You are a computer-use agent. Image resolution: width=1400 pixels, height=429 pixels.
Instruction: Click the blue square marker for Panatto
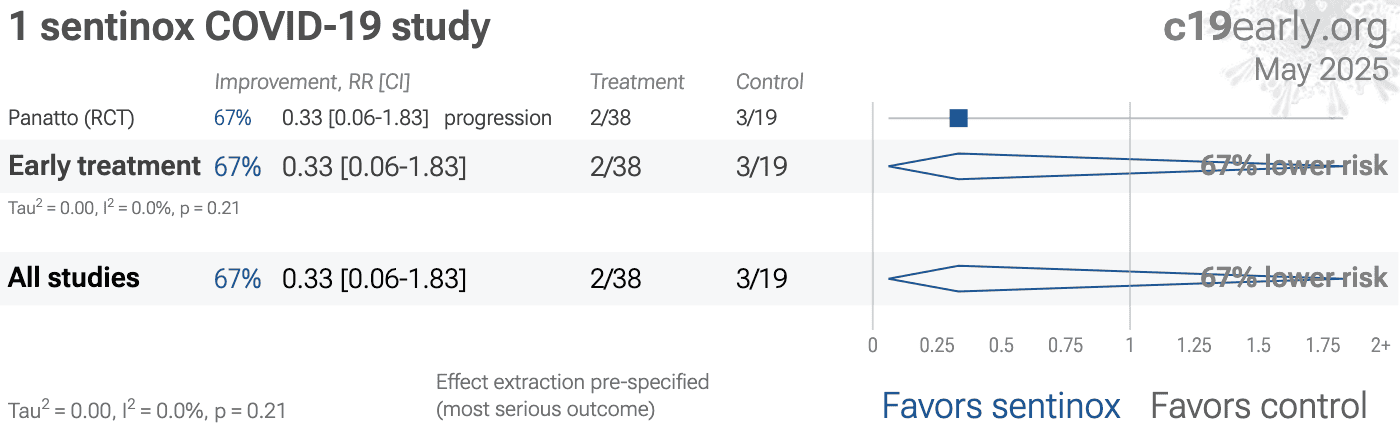tap(958, 118)
